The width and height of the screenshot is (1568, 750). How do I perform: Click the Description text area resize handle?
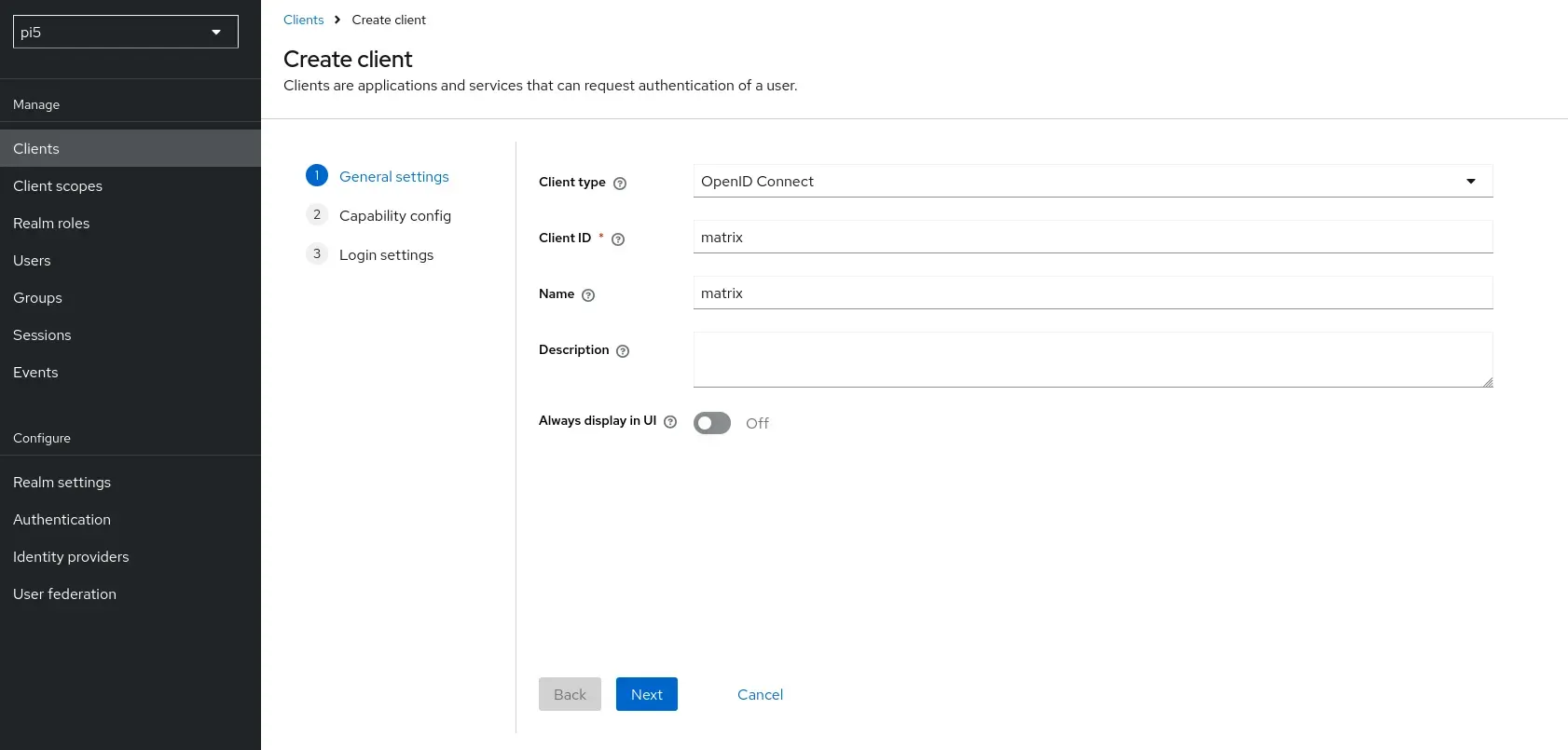(1488, 382)
